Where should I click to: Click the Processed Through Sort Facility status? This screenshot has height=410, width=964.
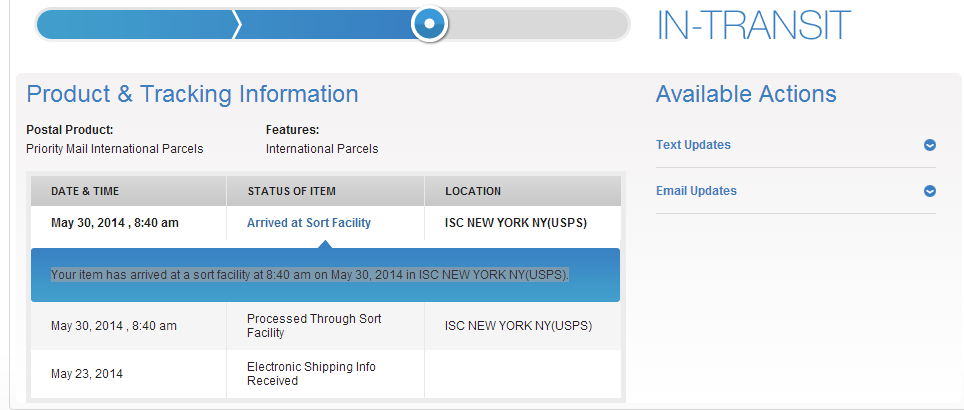click(314, 325)
